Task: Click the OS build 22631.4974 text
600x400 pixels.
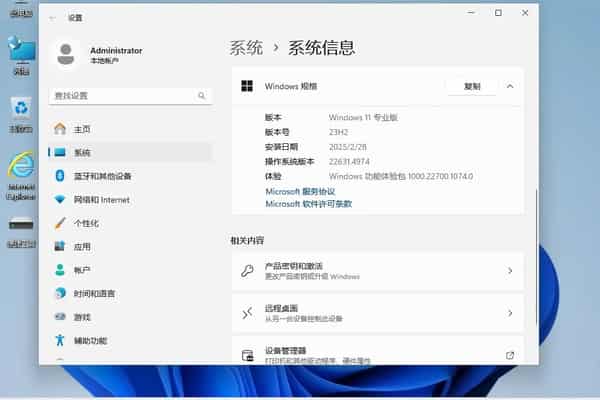Action: [349, 162]
